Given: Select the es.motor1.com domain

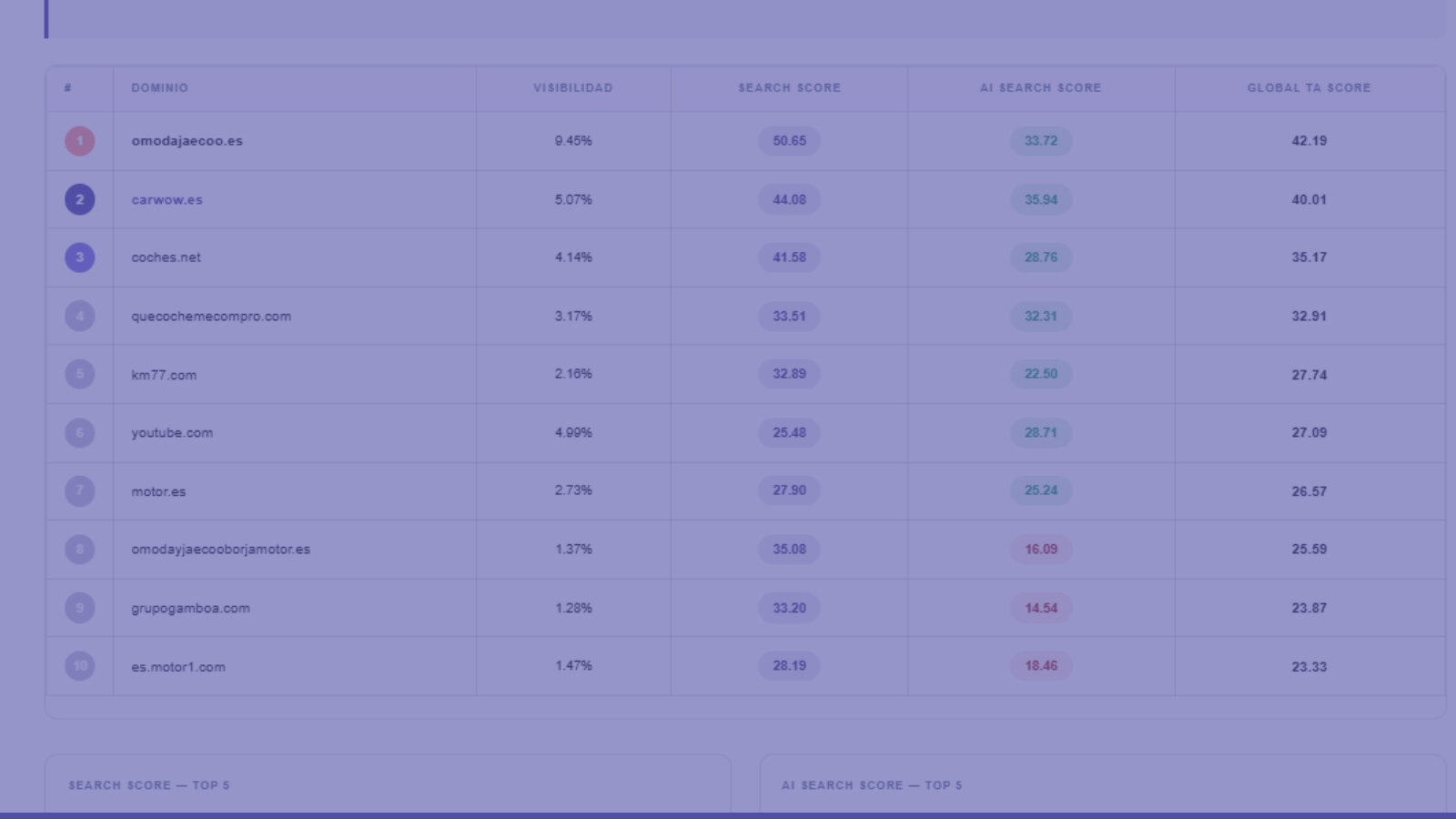Looking at the screenshot, I should click(178, 666).
